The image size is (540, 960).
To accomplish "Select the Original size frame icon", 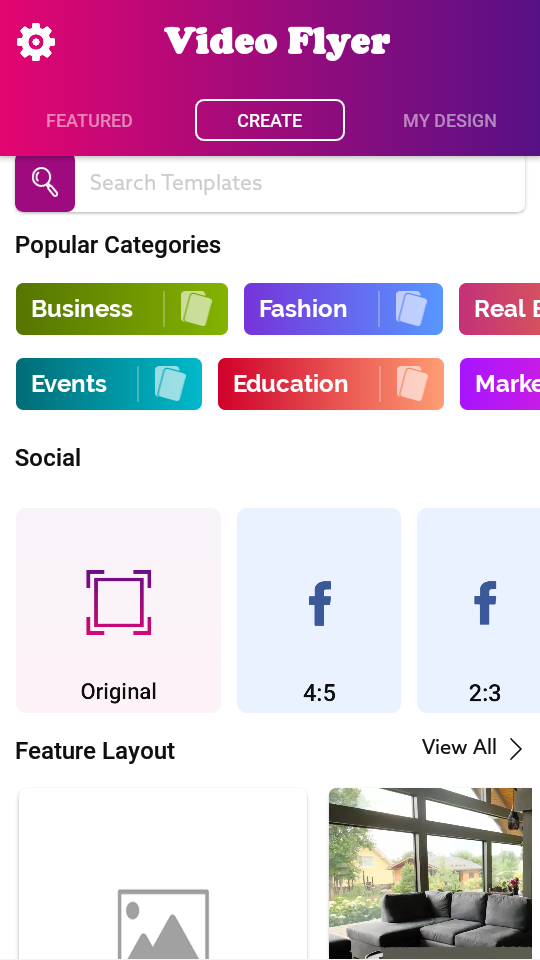I will point(118,602).
